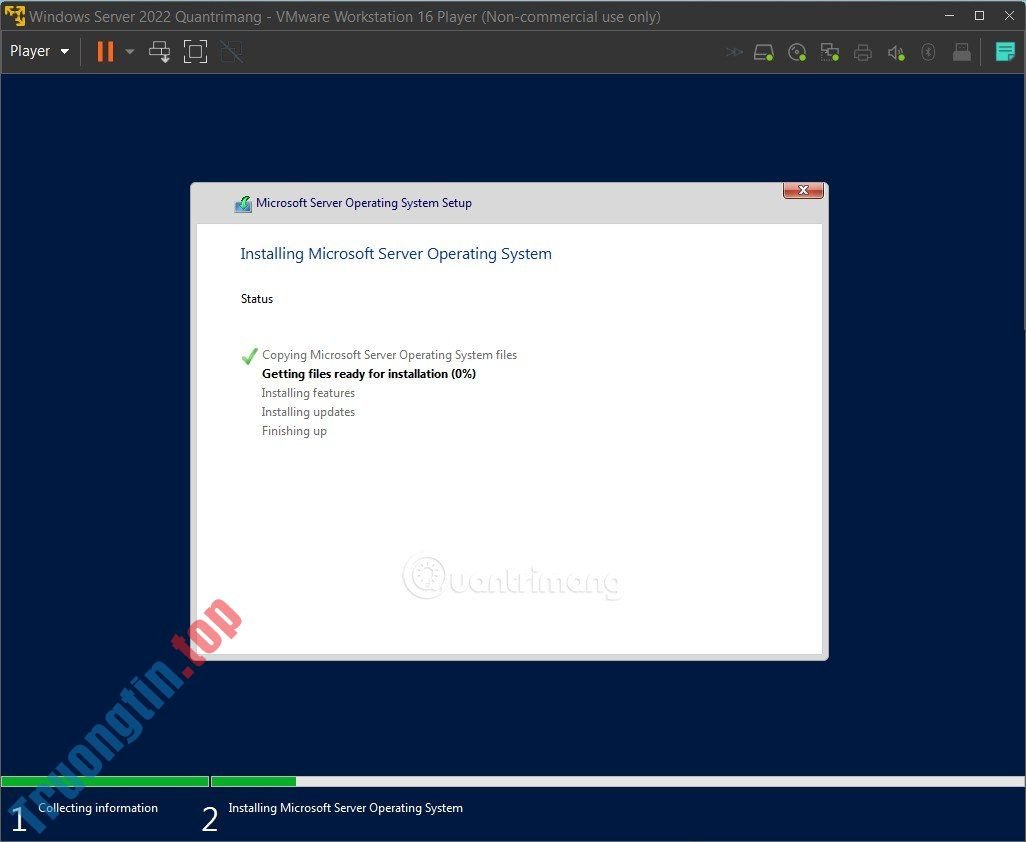Click the USB device icon
Viewport: 1026px width, 842px height.
[962, 52]
